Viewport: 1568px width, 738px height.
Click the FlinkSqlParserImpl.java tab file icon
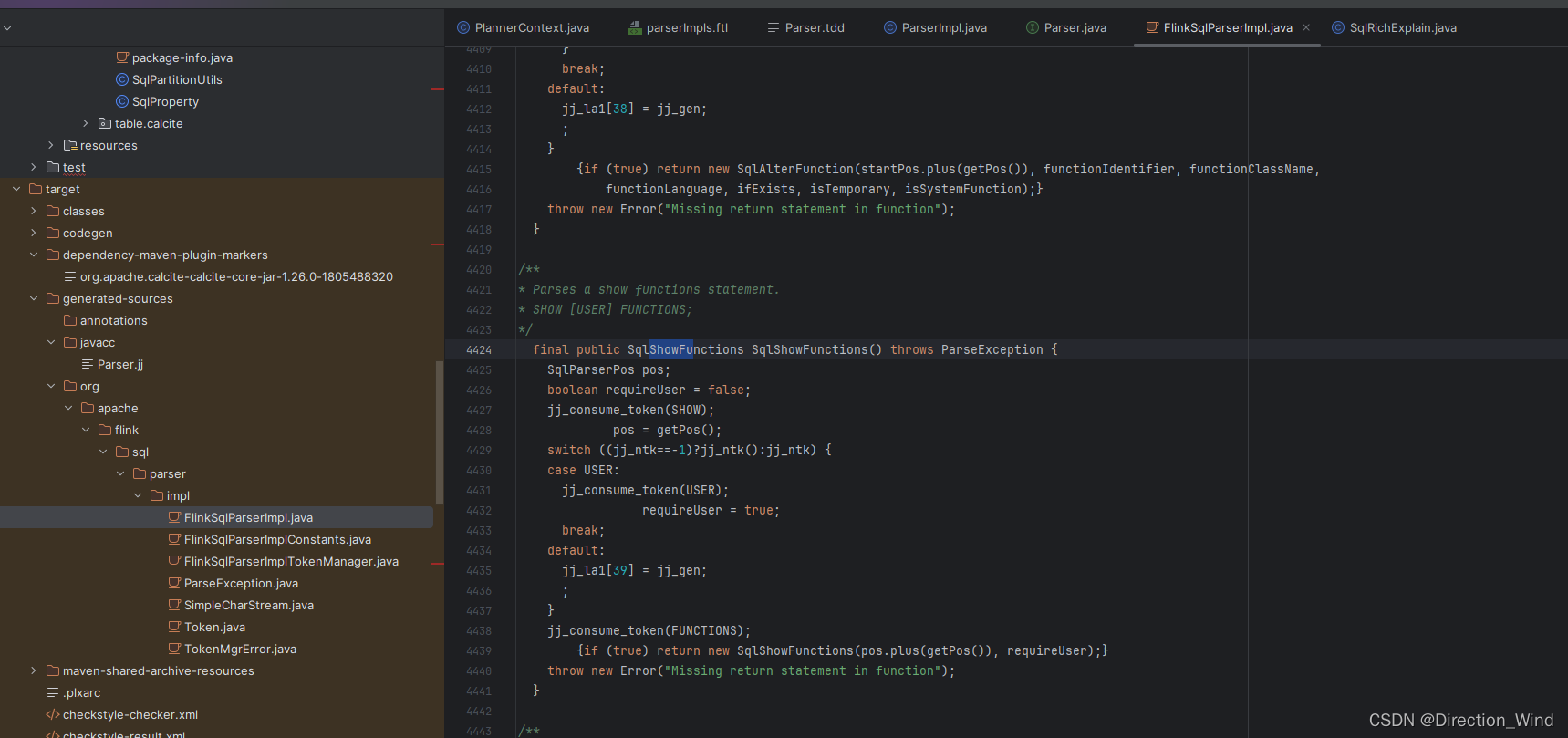click(x=1152, y=27)
